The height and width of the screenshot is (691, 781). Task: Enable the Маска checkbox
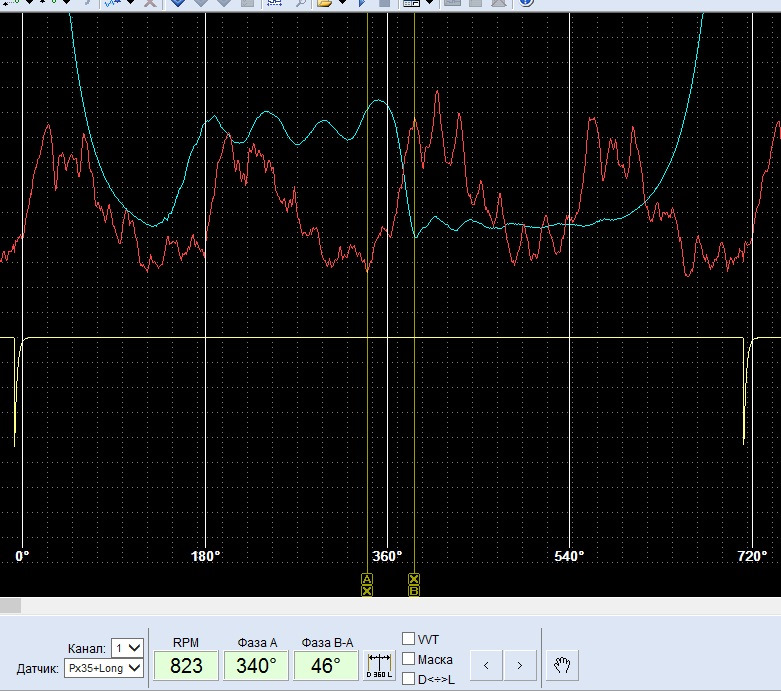click(408, 659)
